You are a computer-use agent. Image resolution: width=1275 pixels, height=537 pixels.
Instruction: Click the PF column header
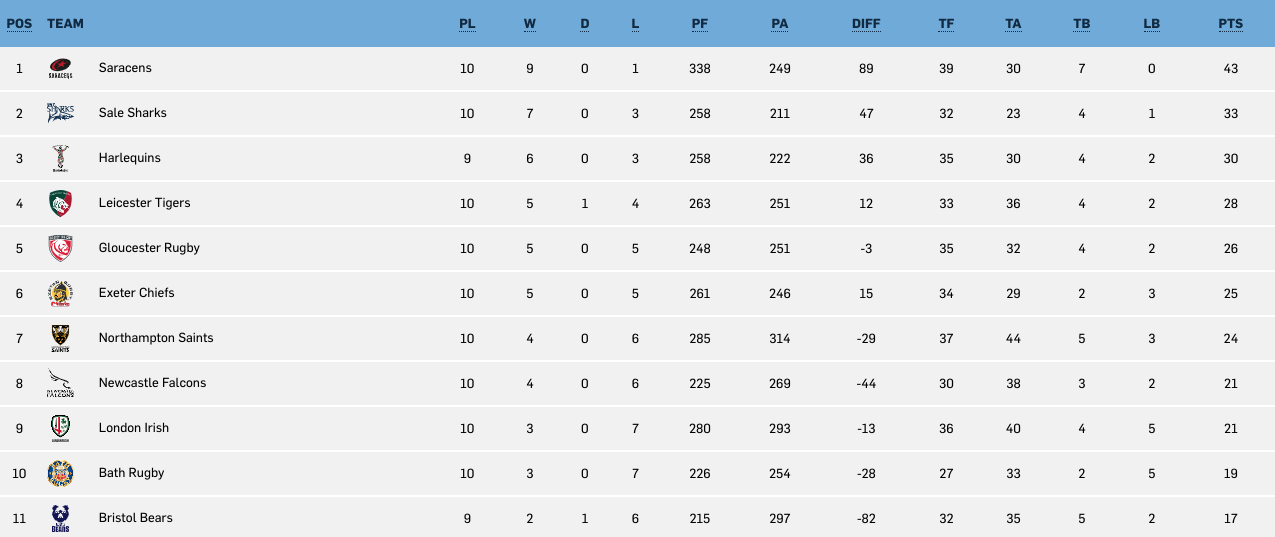click(x=700, y=24)
